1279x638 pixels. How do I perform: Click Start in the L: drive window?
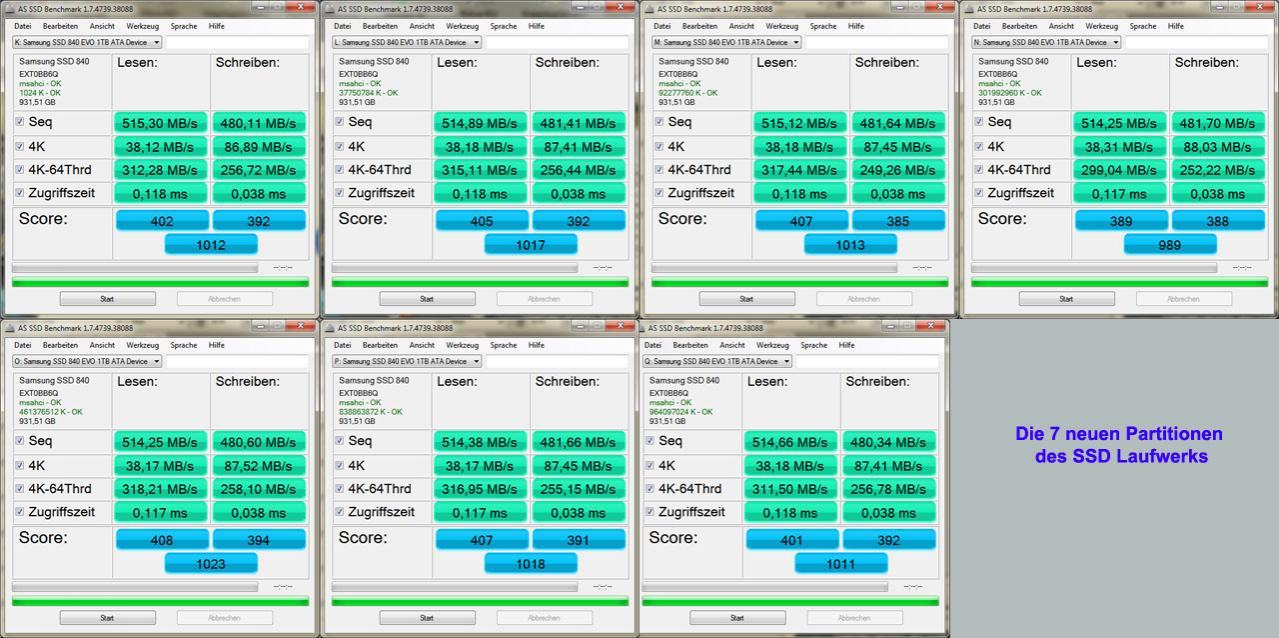(x=427, y=298)
